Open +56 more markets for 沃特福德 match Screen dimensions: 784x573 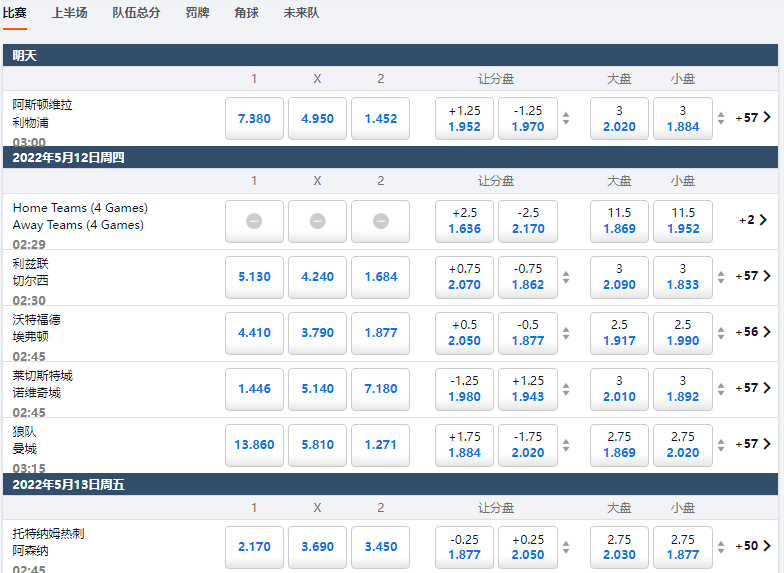pyautogui.click(x=753, y=332)
